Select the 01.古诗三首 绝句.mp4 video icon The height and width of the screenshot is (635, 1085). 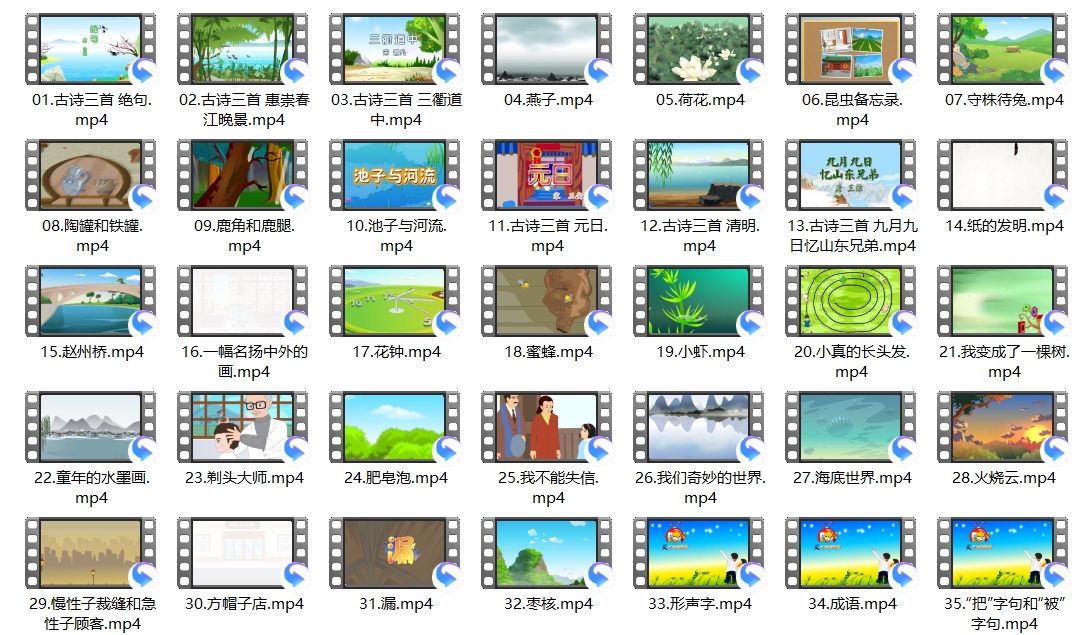click(91, 48)
